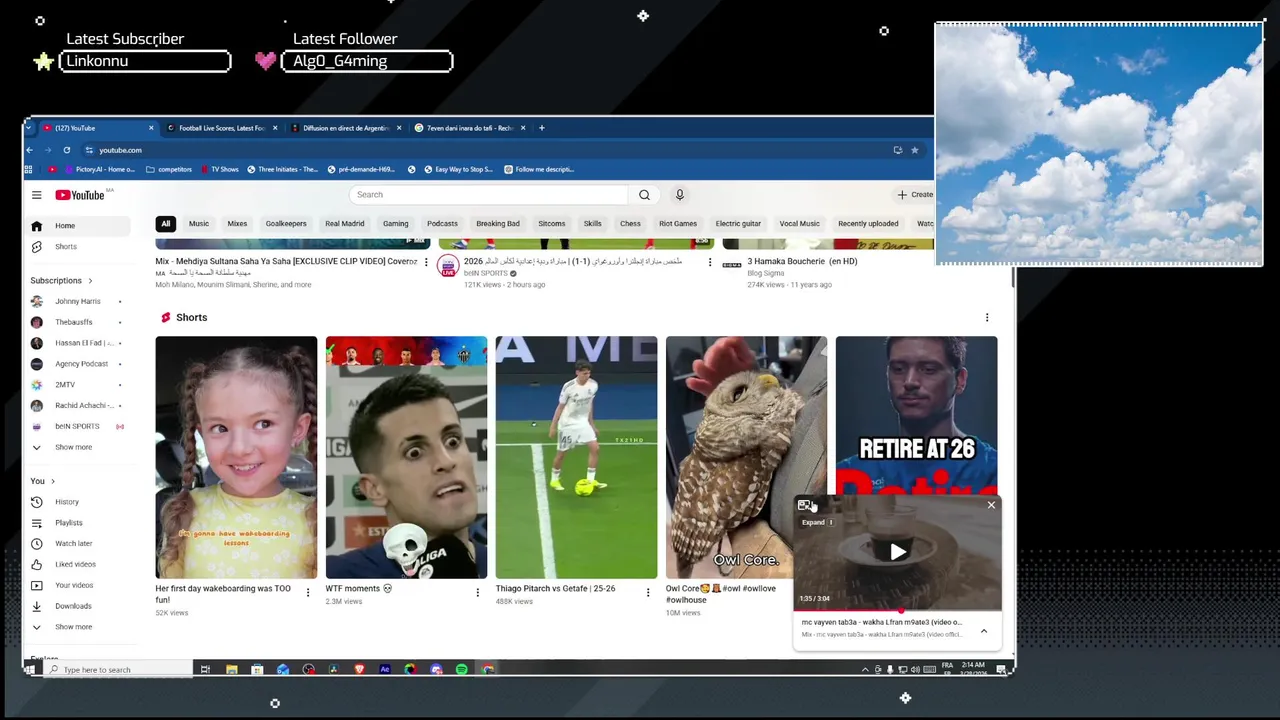Select the Music filter chip
The image size is (1280, 720).
pyautogui.click(x=199, y=224)
